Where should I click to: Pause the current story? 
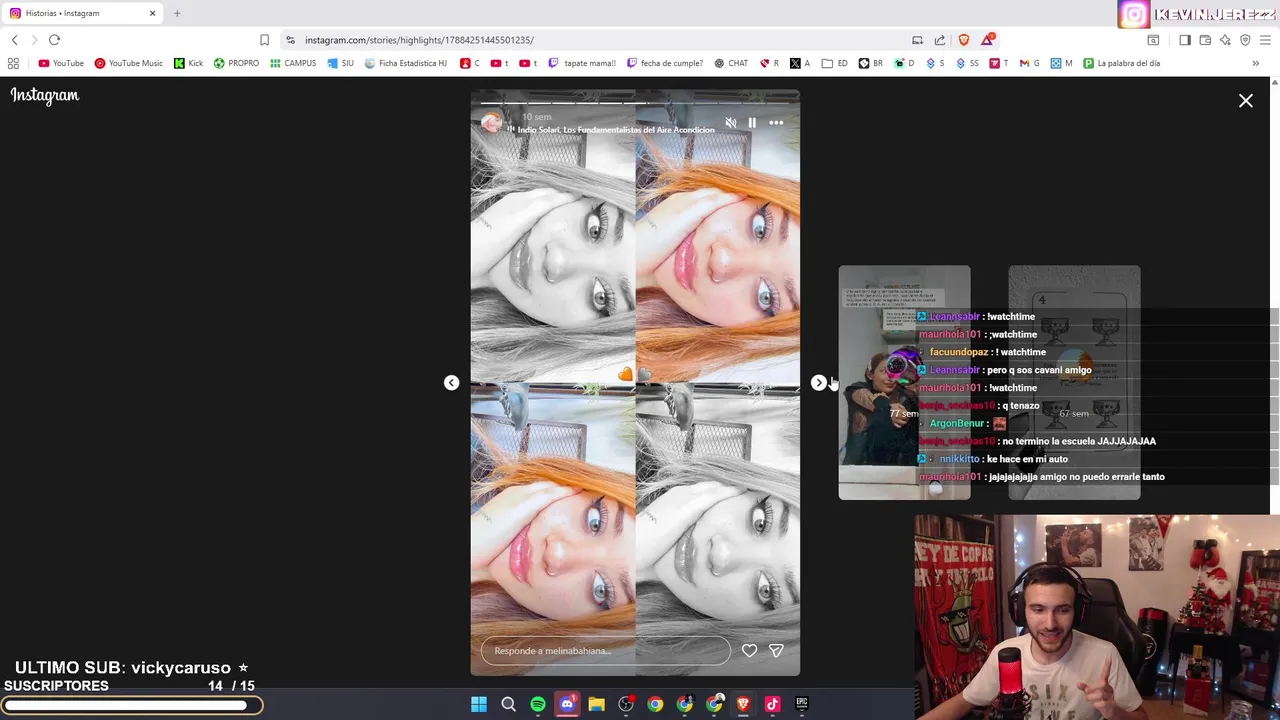(x=752, y=123)
